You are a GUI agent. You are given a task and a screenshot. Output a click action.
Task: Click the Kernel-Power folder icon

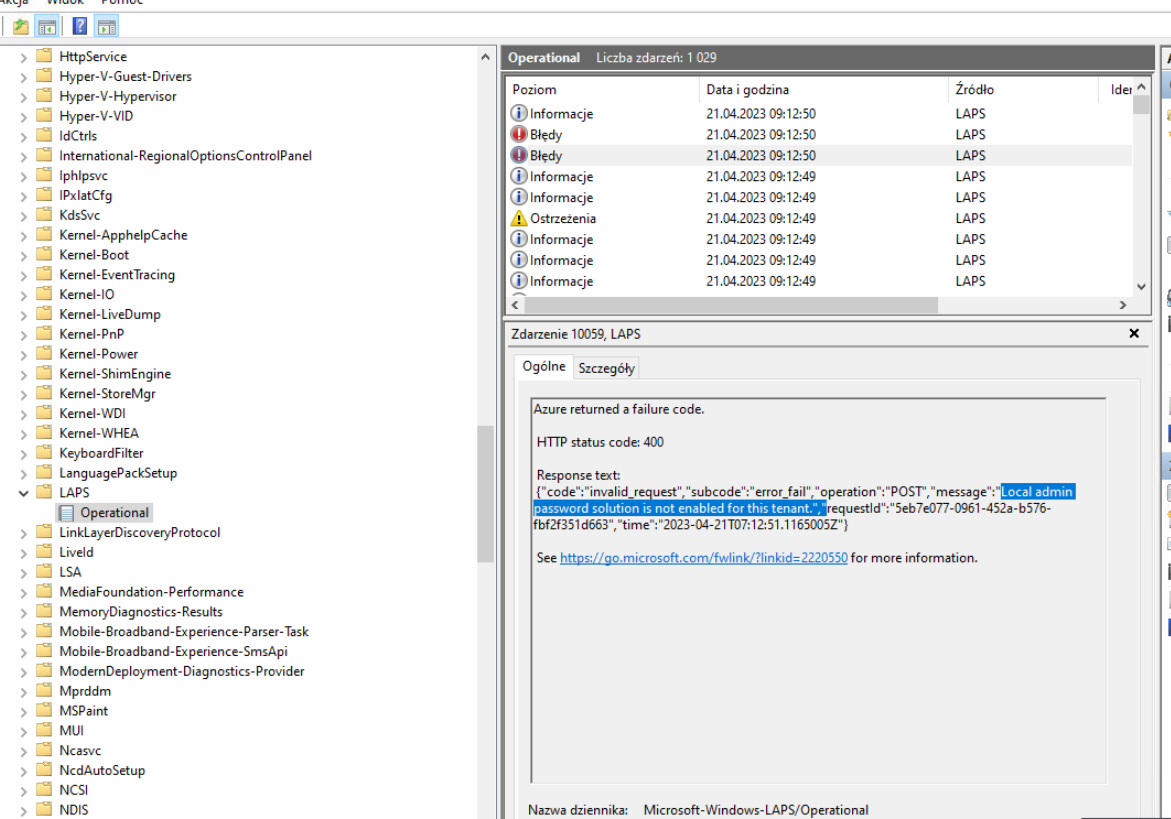[x=44, y=353]
